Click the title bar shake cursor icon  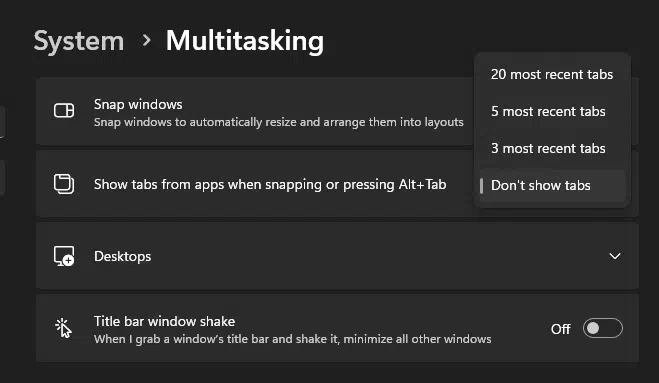pos(63,328)
